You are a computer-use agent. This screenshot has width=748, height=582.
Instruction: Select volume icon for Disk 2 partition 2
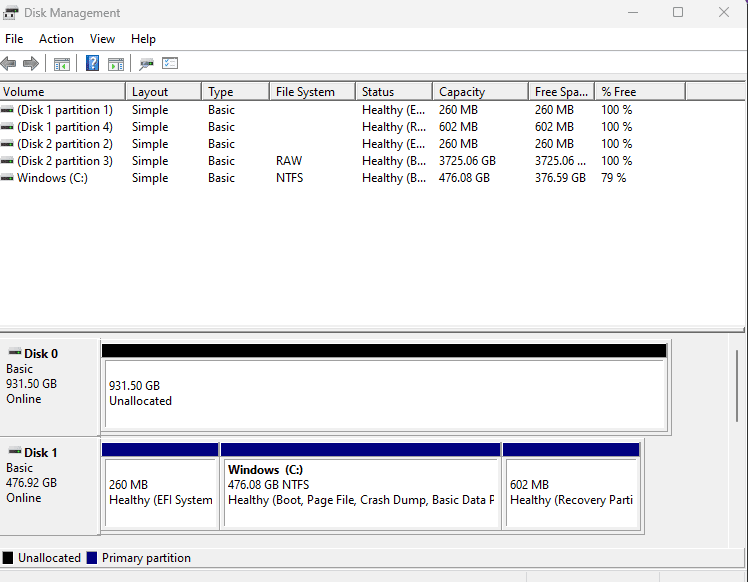tap(7, 144)
